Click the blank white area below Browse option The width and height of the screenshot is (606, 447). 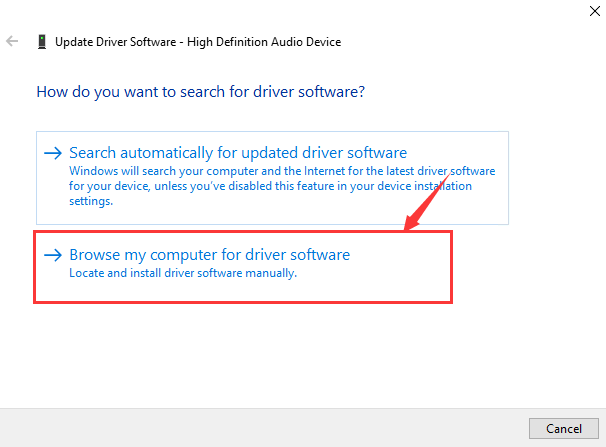coord(271,355)
